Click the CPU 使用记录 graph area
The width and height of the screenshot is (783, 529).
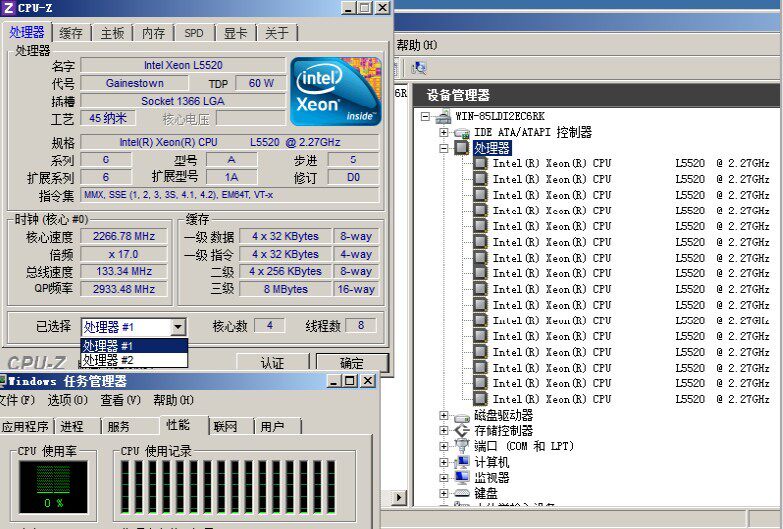[228, 488]
